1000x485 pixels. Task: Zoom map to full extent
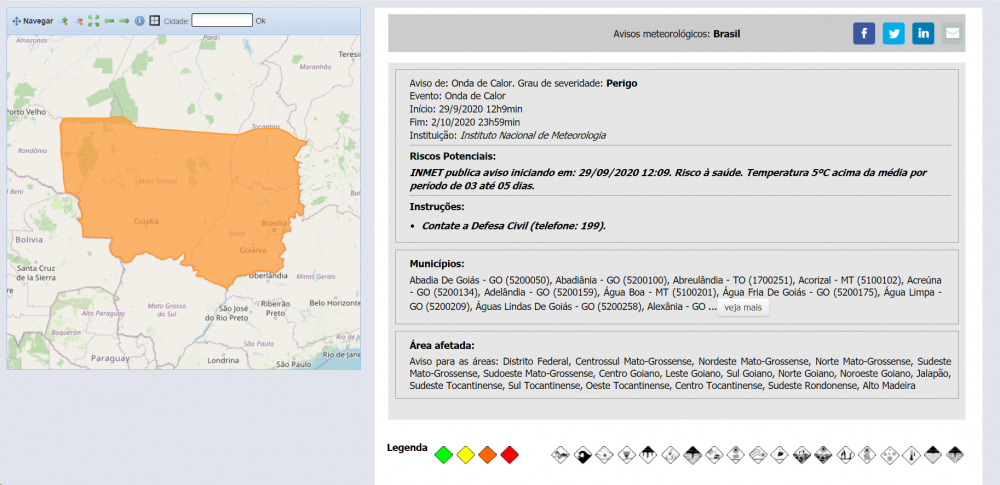pyautogui.click(x=94, y=20)
